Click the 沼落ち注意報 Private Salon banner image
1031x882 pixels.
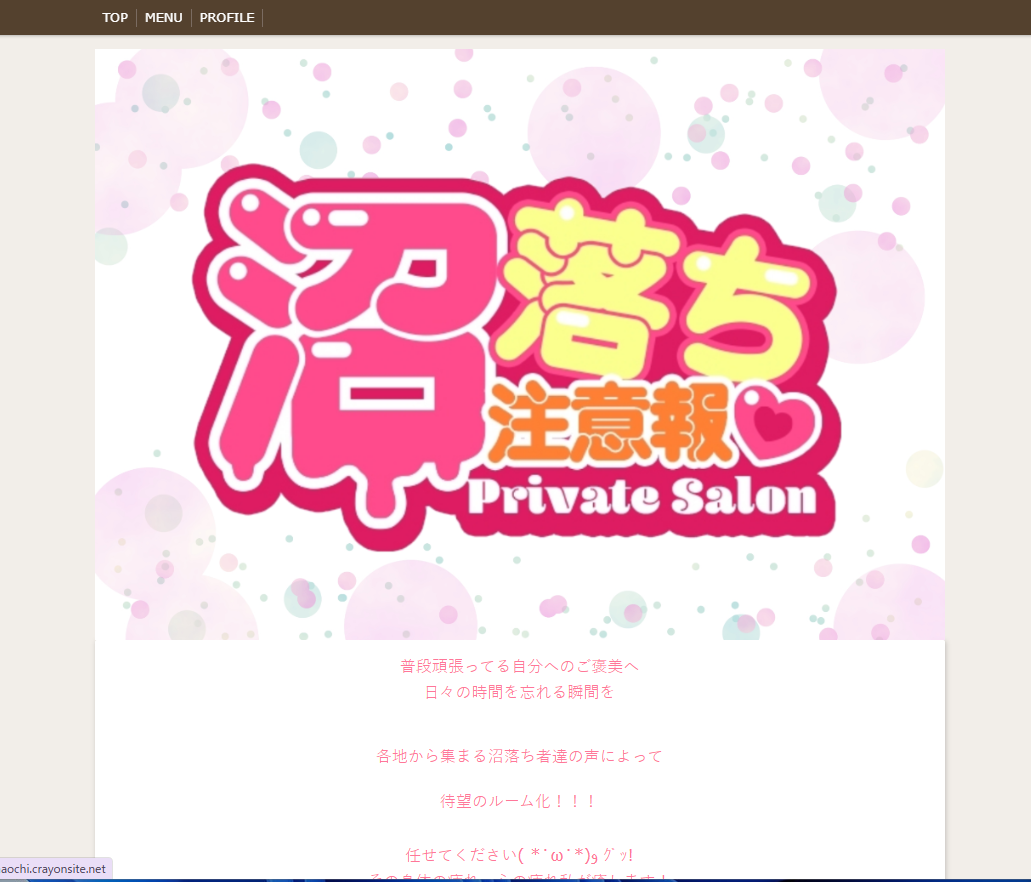click(519, 344)
